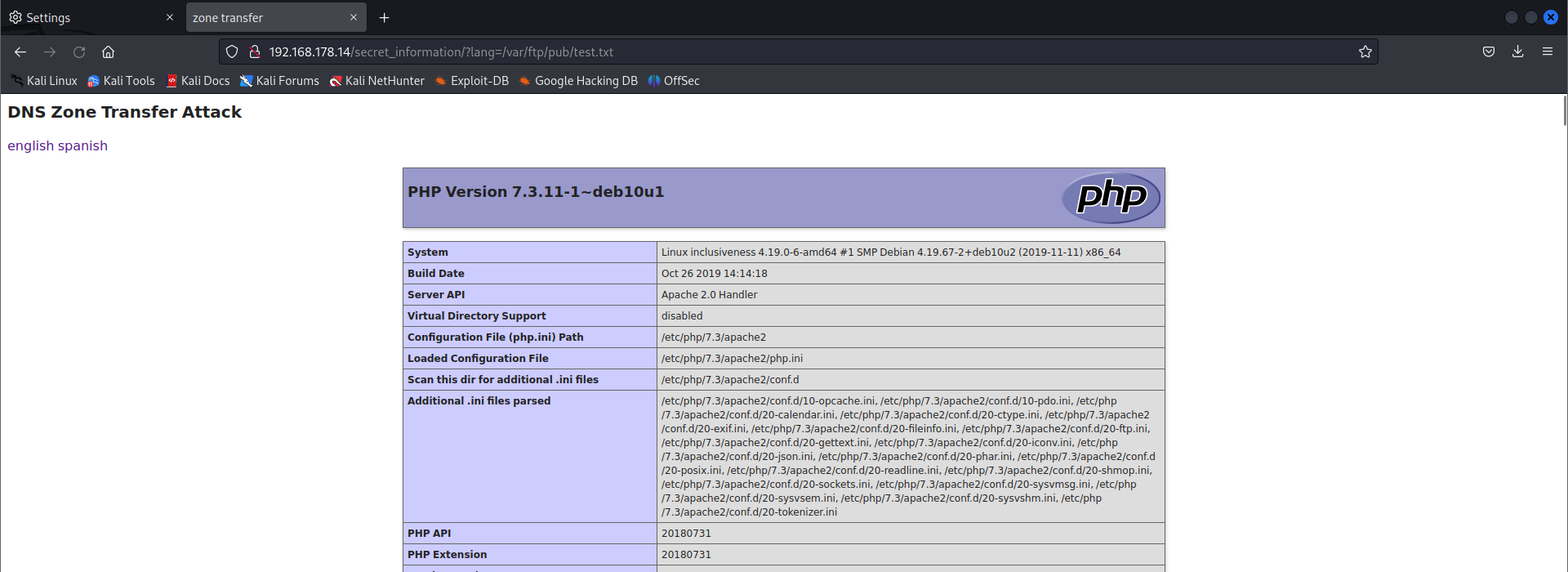
Task: Bookmark this page with the star
Action: [1365, 51]
